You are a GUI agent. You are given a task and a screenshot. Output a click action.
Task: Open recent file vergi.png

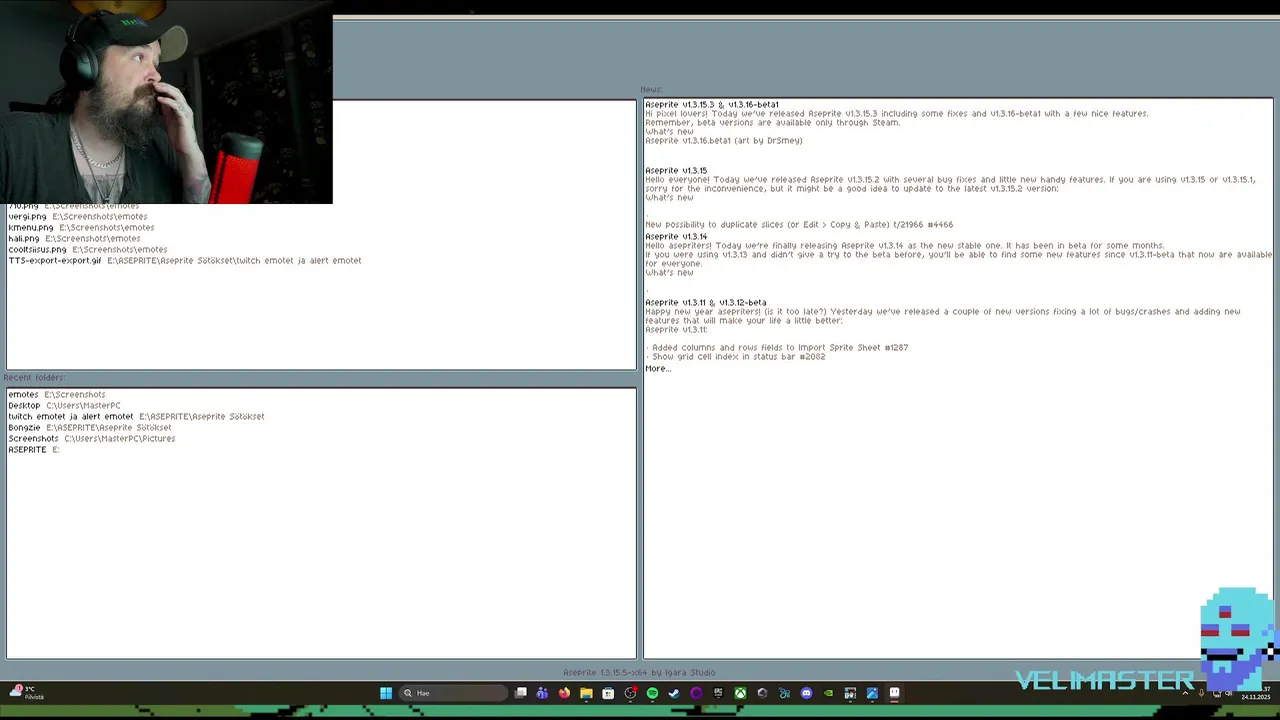tap(78, 216)
